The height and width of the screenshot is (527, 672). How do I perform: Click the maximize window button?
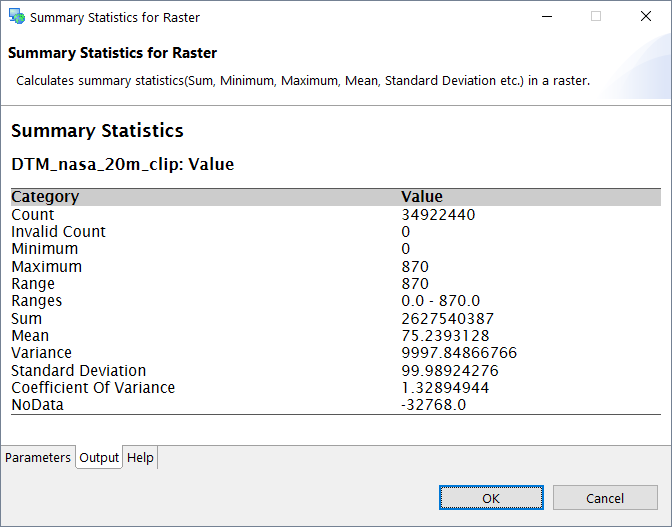point(596,17)
